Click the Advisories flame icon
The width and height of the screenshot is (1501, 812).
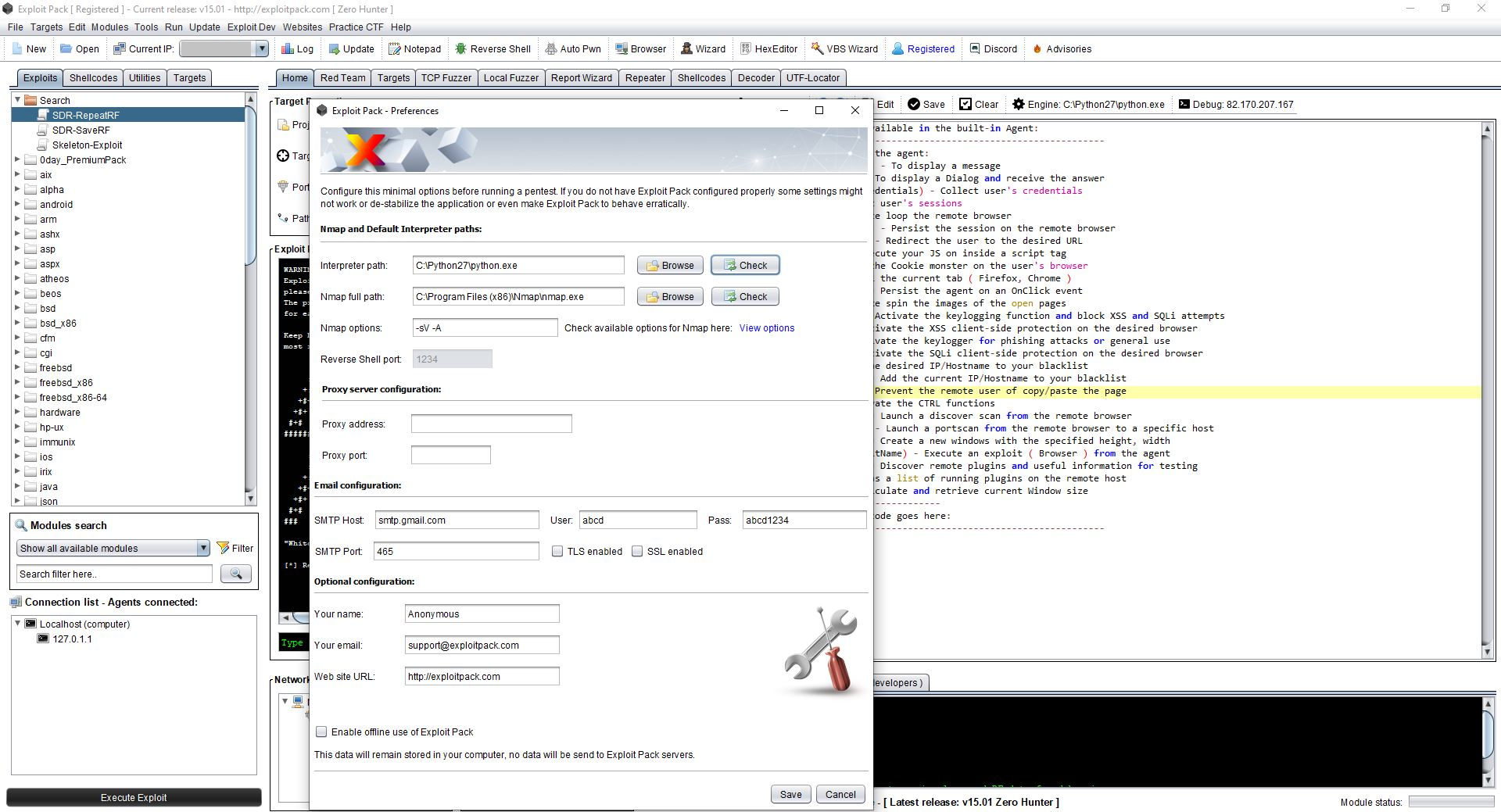[1037, 48]
